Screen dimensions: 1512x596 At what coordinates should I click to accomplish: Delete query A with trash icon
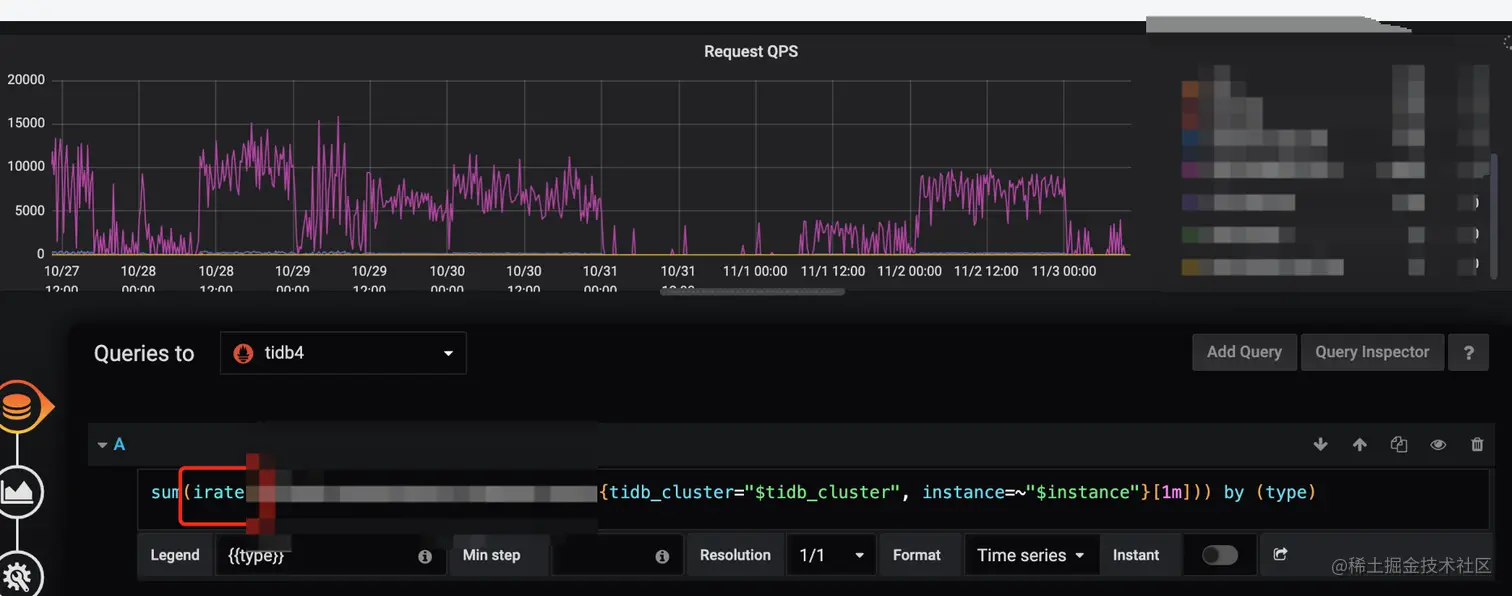[x=1477, y=445]
